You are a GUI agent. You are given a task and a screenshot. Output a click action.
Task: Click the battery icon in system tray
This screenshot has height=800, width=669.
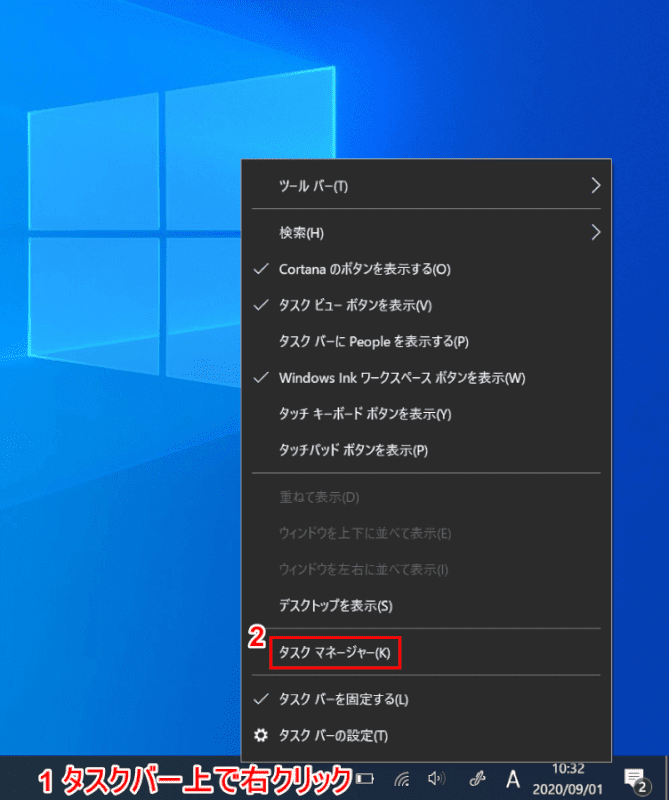click(x=364, y=779)
